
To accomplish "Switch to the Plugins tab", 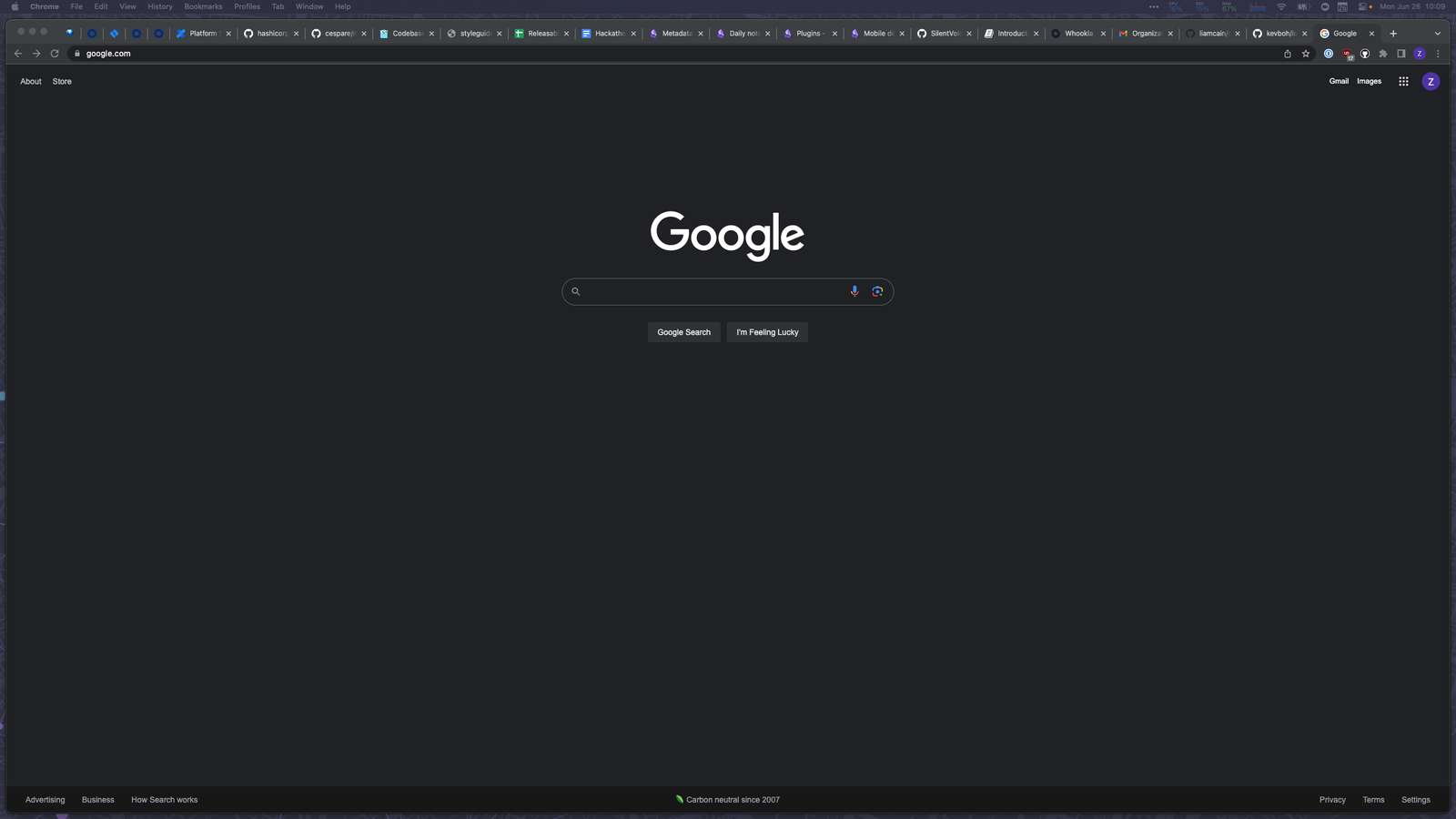I will (810, 34).
